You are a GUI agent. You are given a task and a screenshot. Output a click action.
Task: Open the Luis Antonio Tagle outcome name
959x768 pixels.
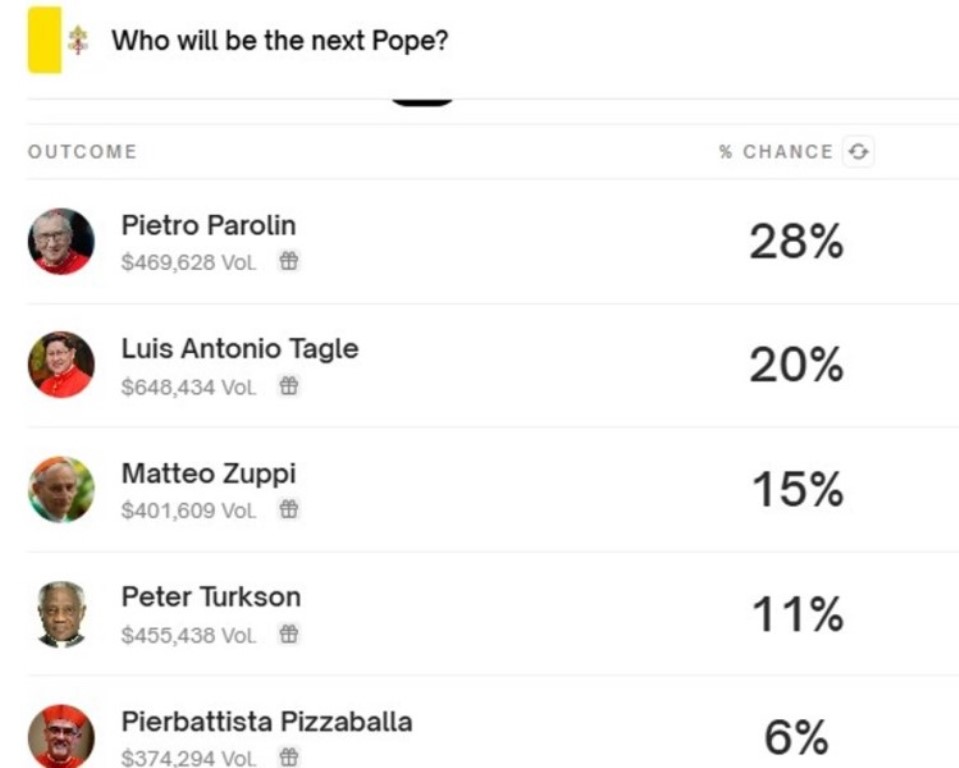[x=239, y=349]
